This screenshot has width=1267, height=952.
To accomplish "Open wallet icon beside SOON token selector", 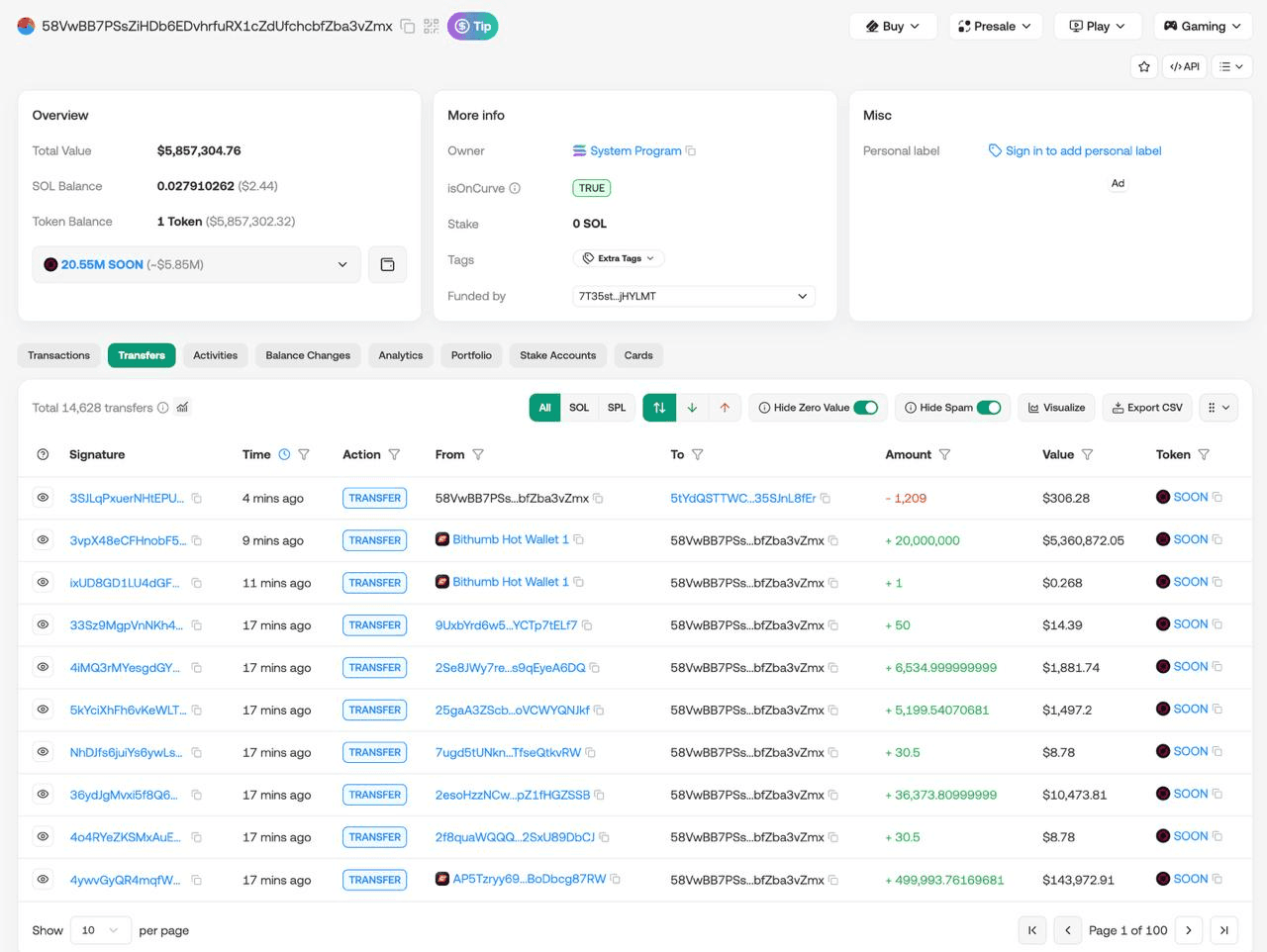I will coord(387,264).
